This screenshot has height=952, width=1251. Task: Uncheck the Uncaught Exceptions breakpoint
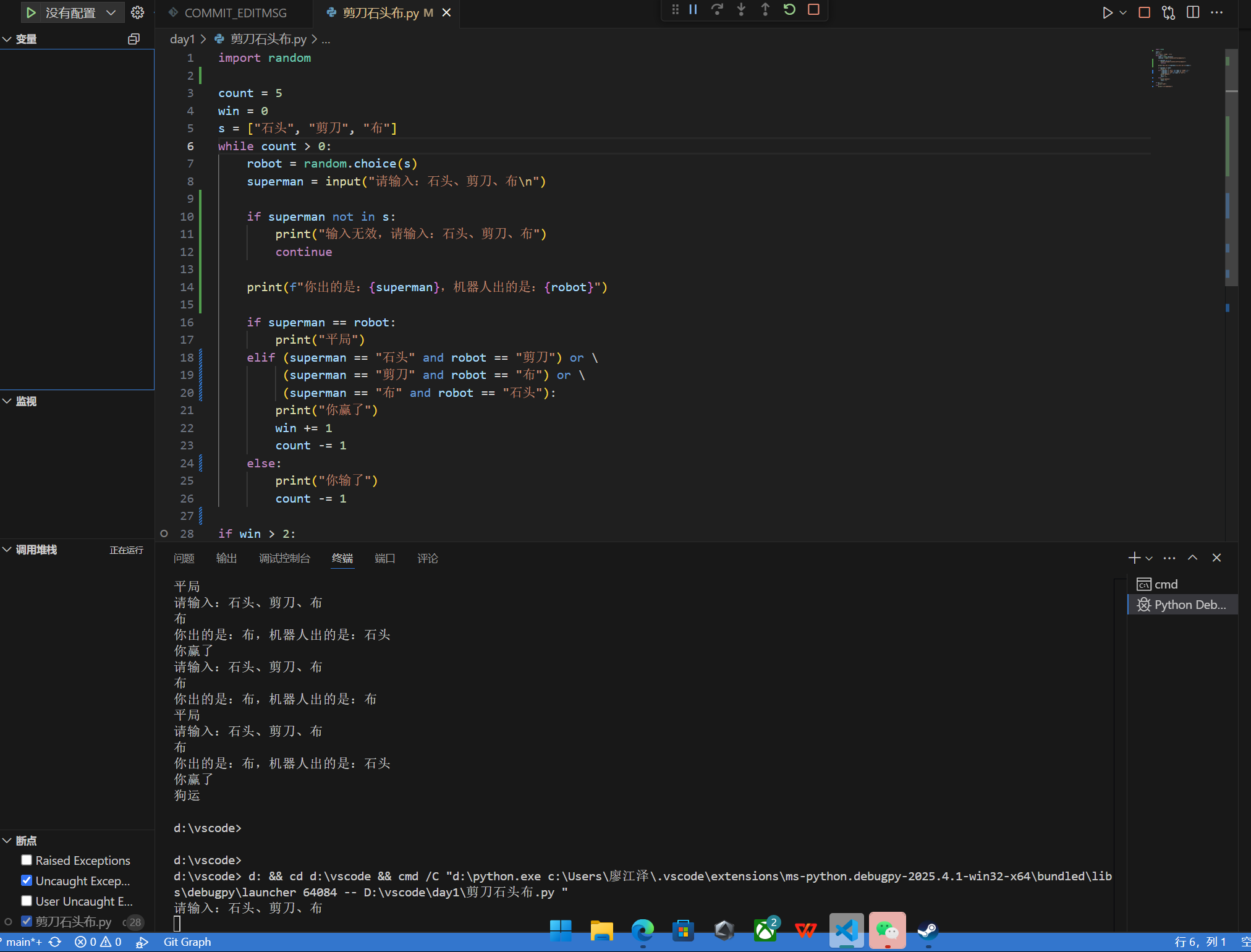(27, 880)
